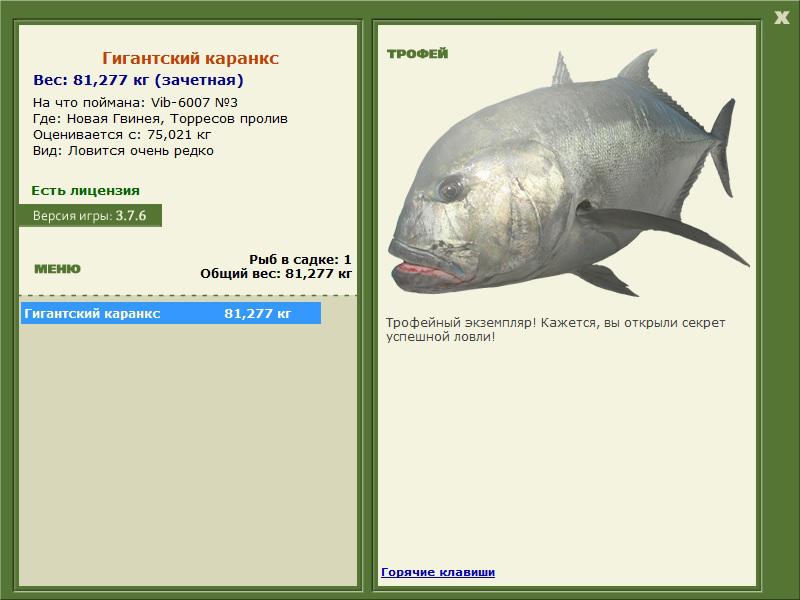Open the МЕНЮ button
The image size is (800, 600).
[57, 269]
